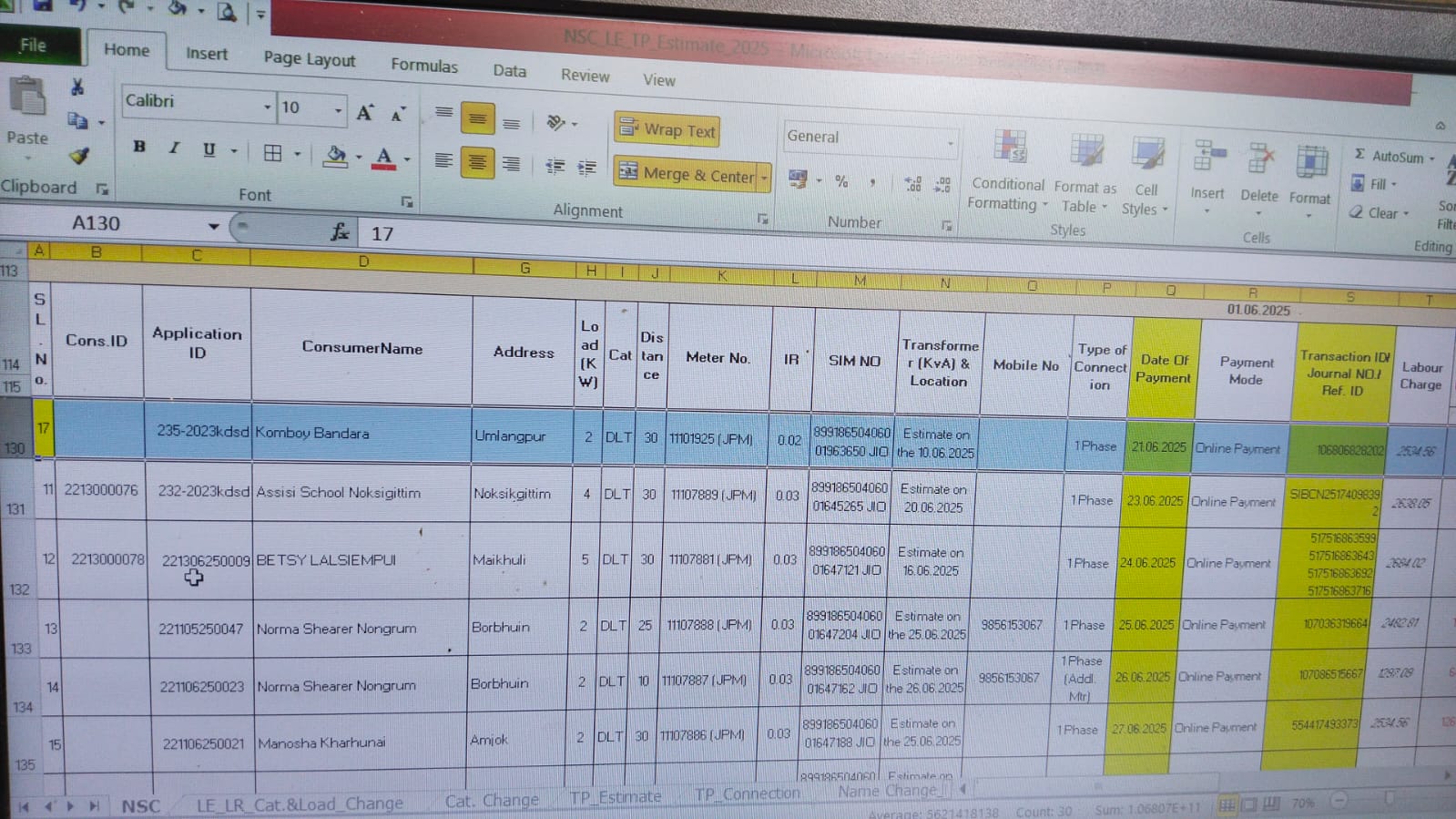The height and width of the screenshot is (819, 1456).
Task: Toggle Underline formatting
Action: 209,149
